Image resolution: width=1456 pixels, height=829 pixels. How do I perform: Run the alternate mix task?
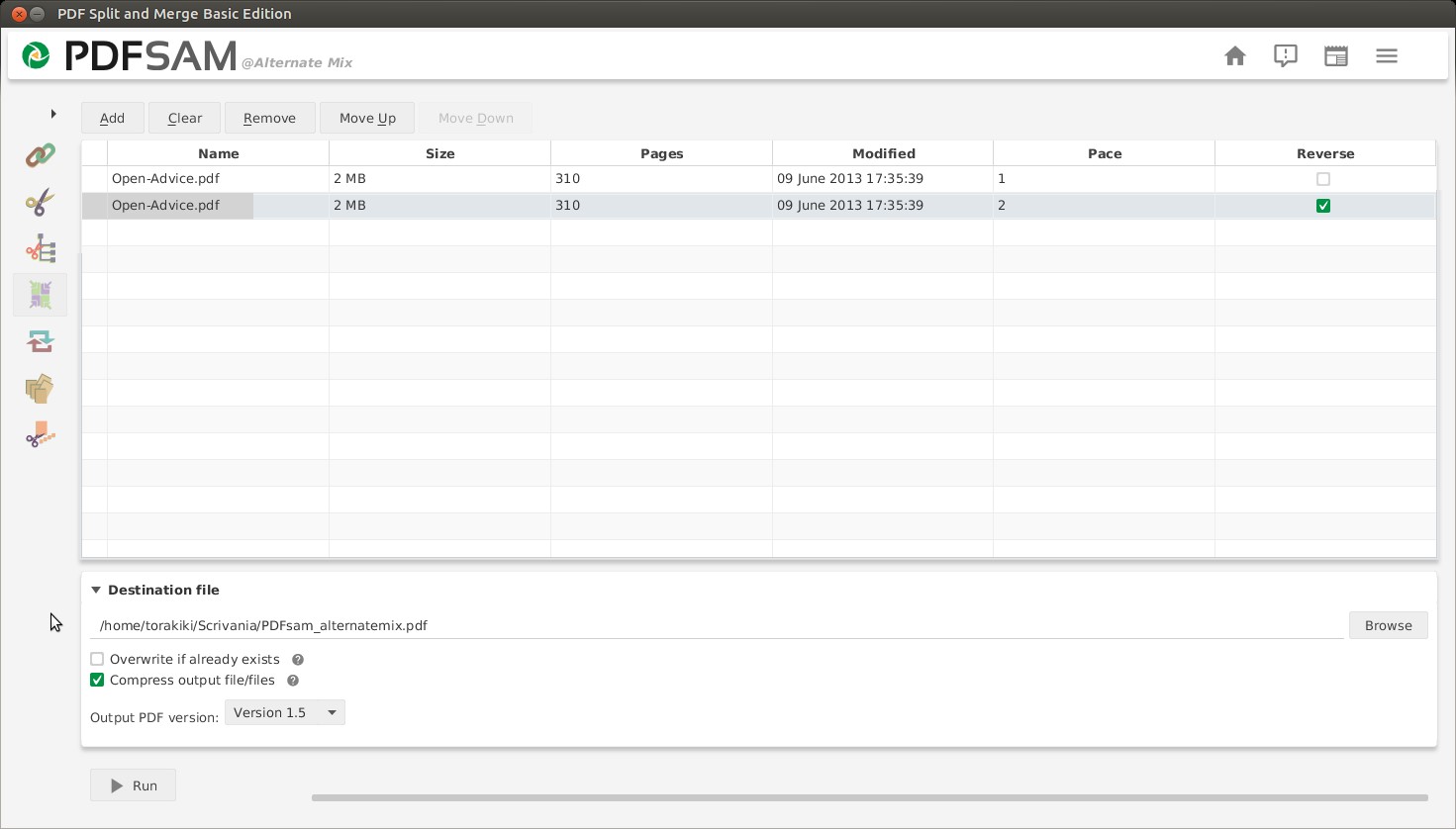click(134, 785)
